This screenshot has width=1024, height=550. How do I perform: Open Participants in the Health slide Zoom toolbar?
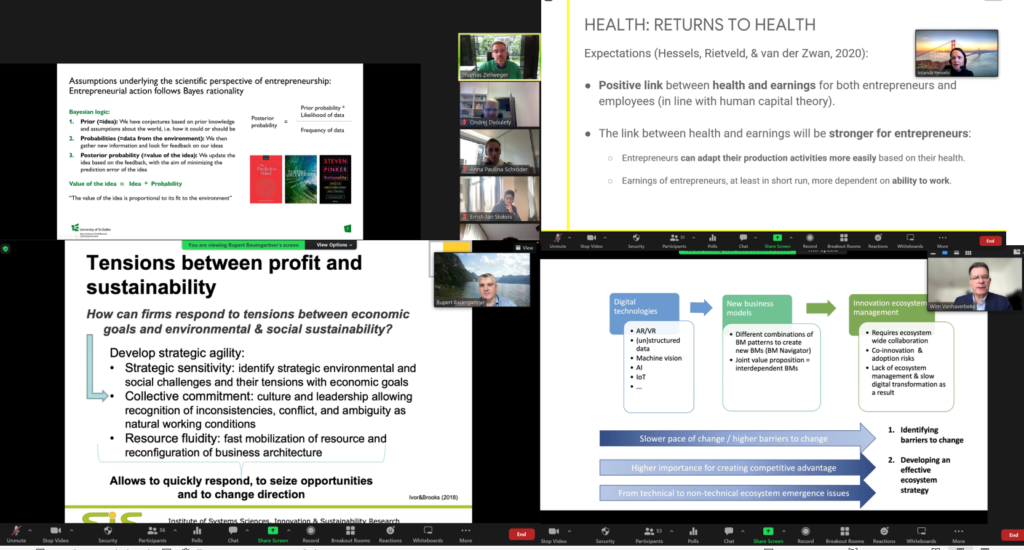674,241
